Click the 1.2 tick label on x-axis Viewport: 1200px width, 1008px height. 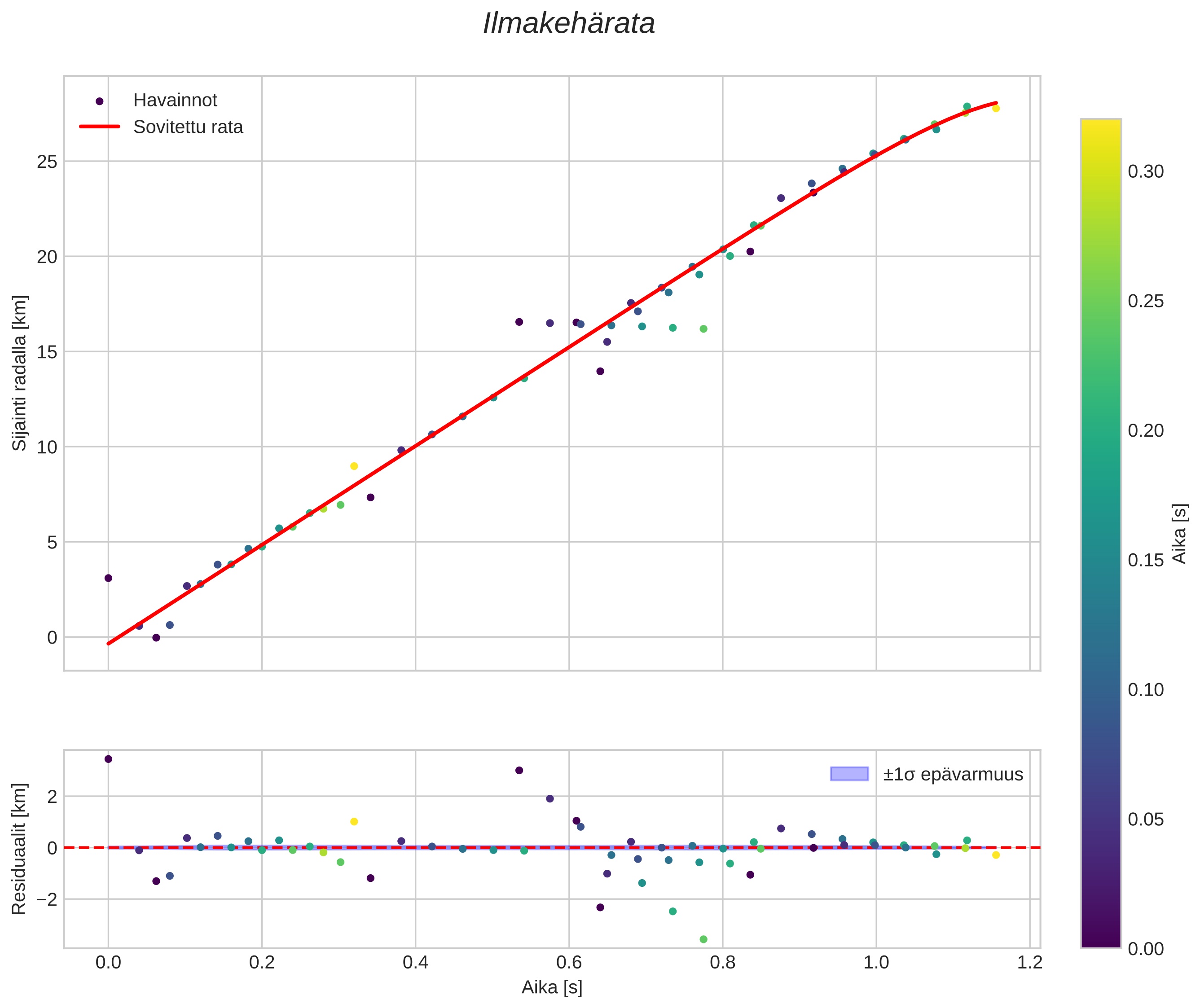1030,962
